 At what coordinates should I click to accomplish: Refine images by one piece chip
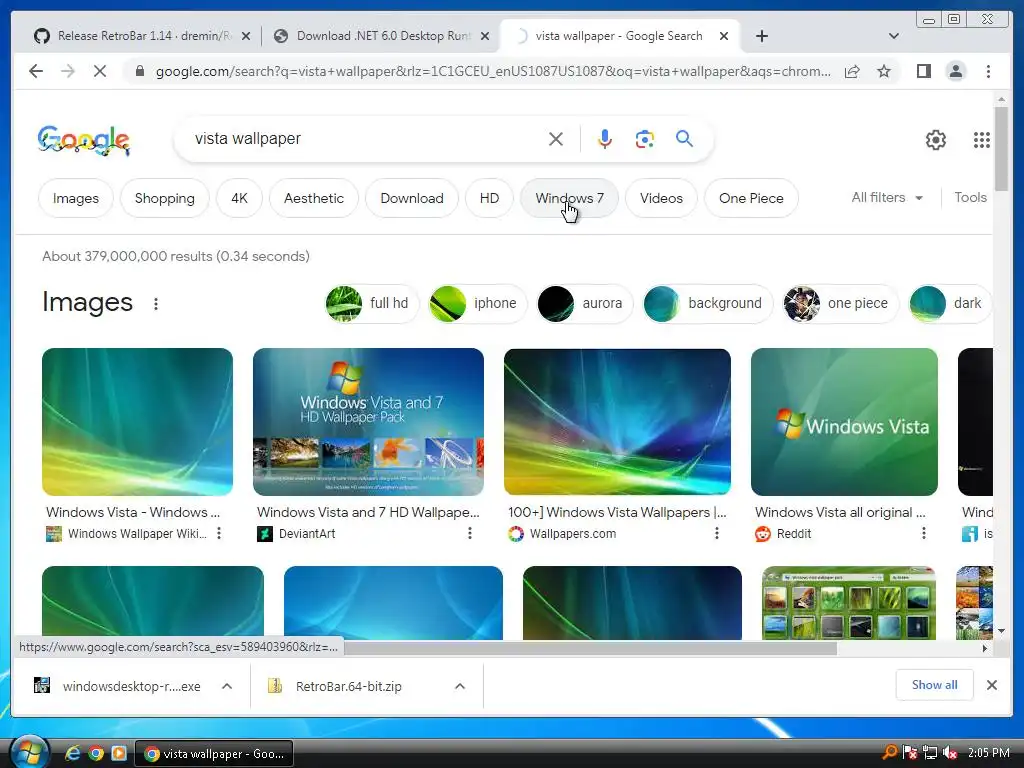[840, 304]
